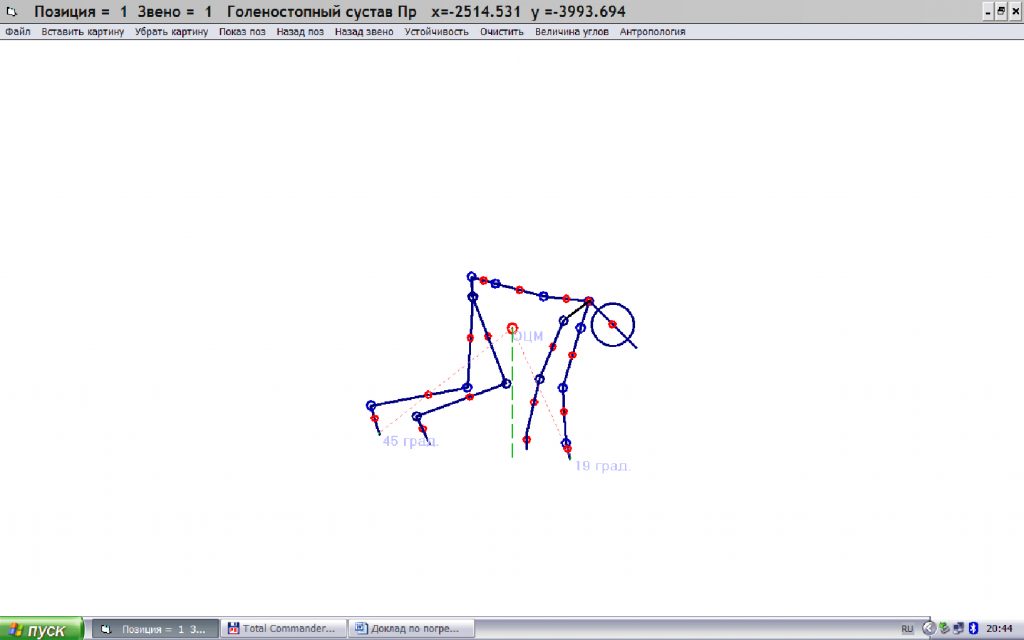Click the Safely Remove Hardware tray icon

point(943,629)
